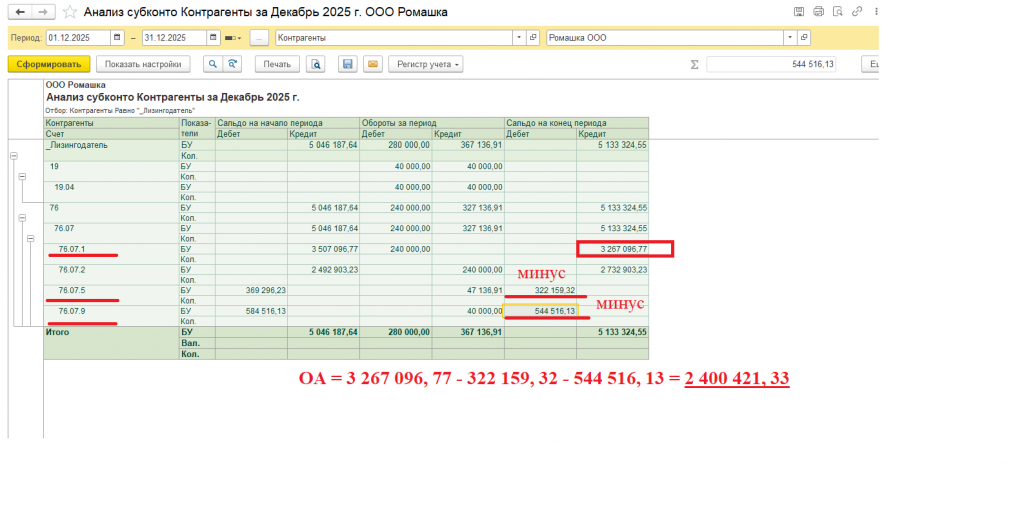Screen dimensions: 1024x532
Task: Open calendar for start date 01.12.2025
Action: tap(117, 38)
